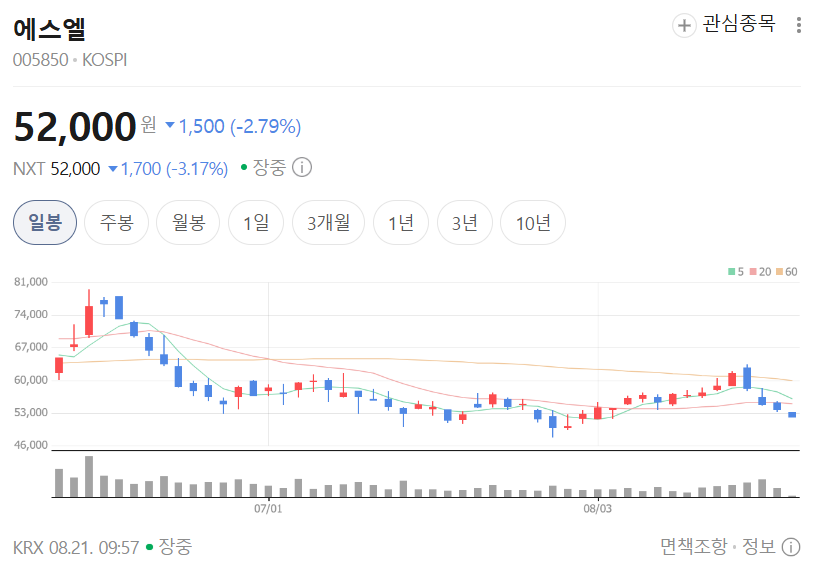
Task: Click the info icon beside 면책조항 · 정보
Action: (x=791, y=547)
